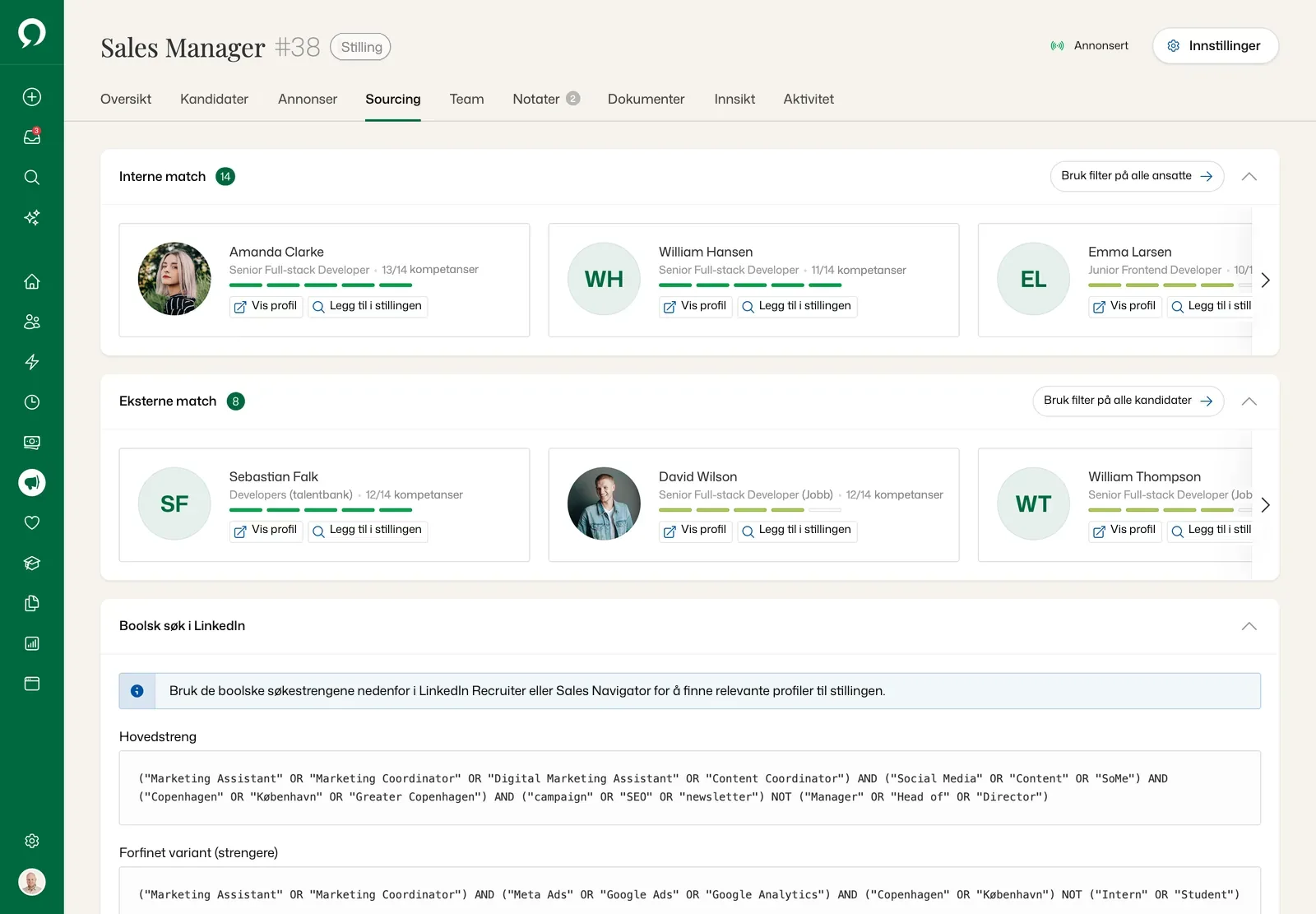View Amanda Clarke's profile
Image resolution: width=1316 pixels, height=914 pixels.
(x=266, y=306)
